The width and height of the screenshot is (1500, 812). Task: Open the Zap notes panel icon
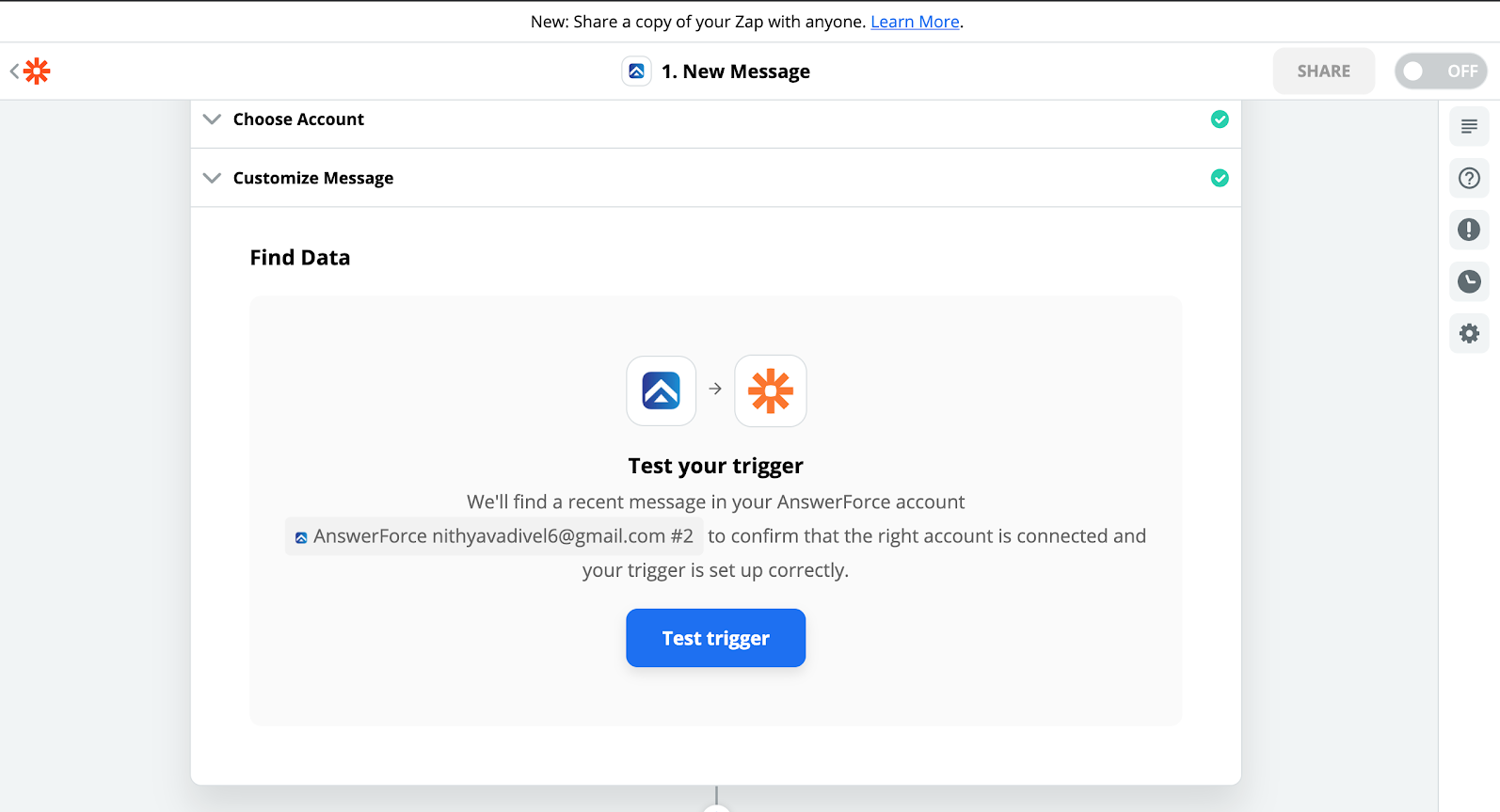1469,126
